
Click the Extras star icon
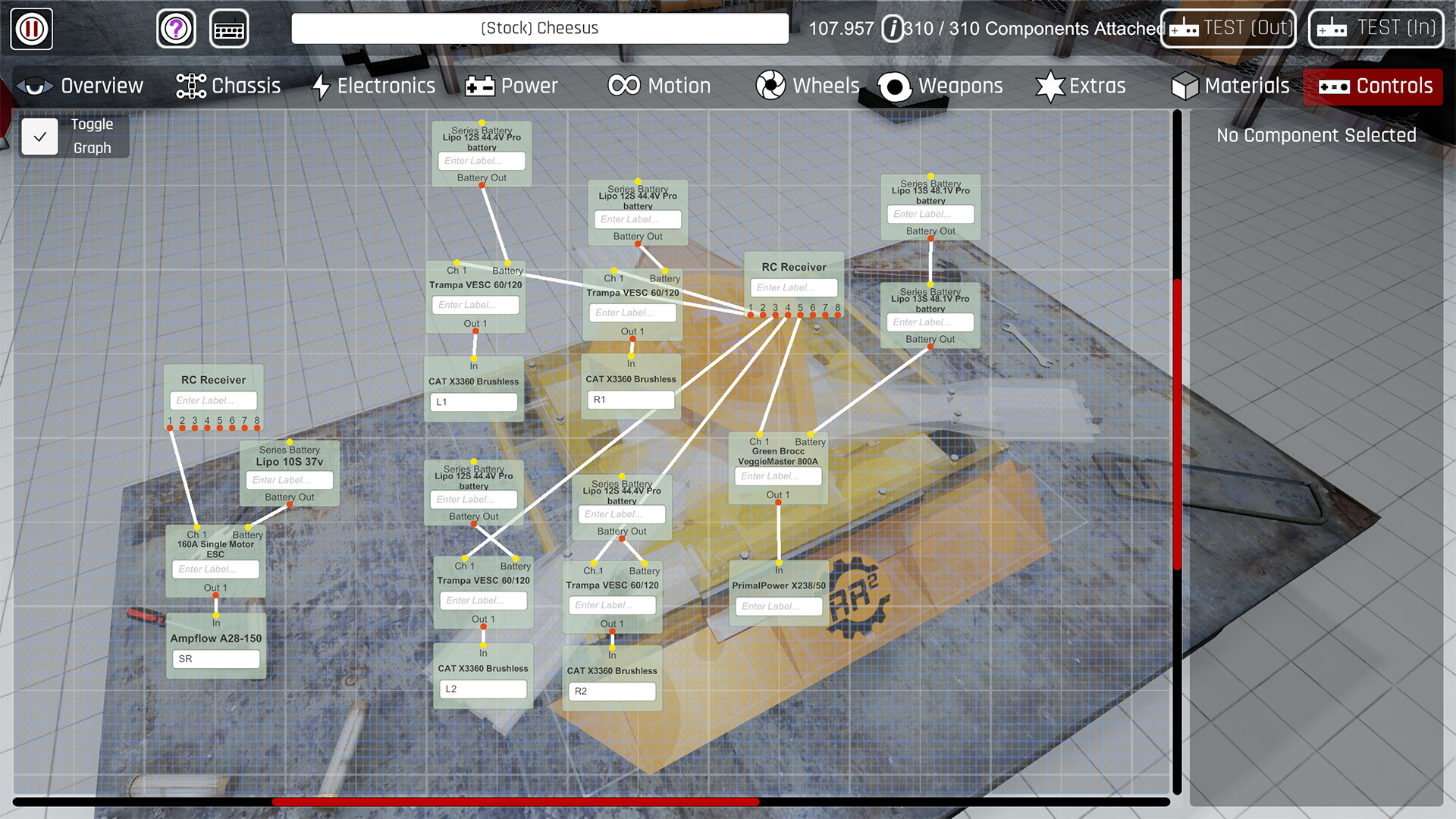point(1050,86)
